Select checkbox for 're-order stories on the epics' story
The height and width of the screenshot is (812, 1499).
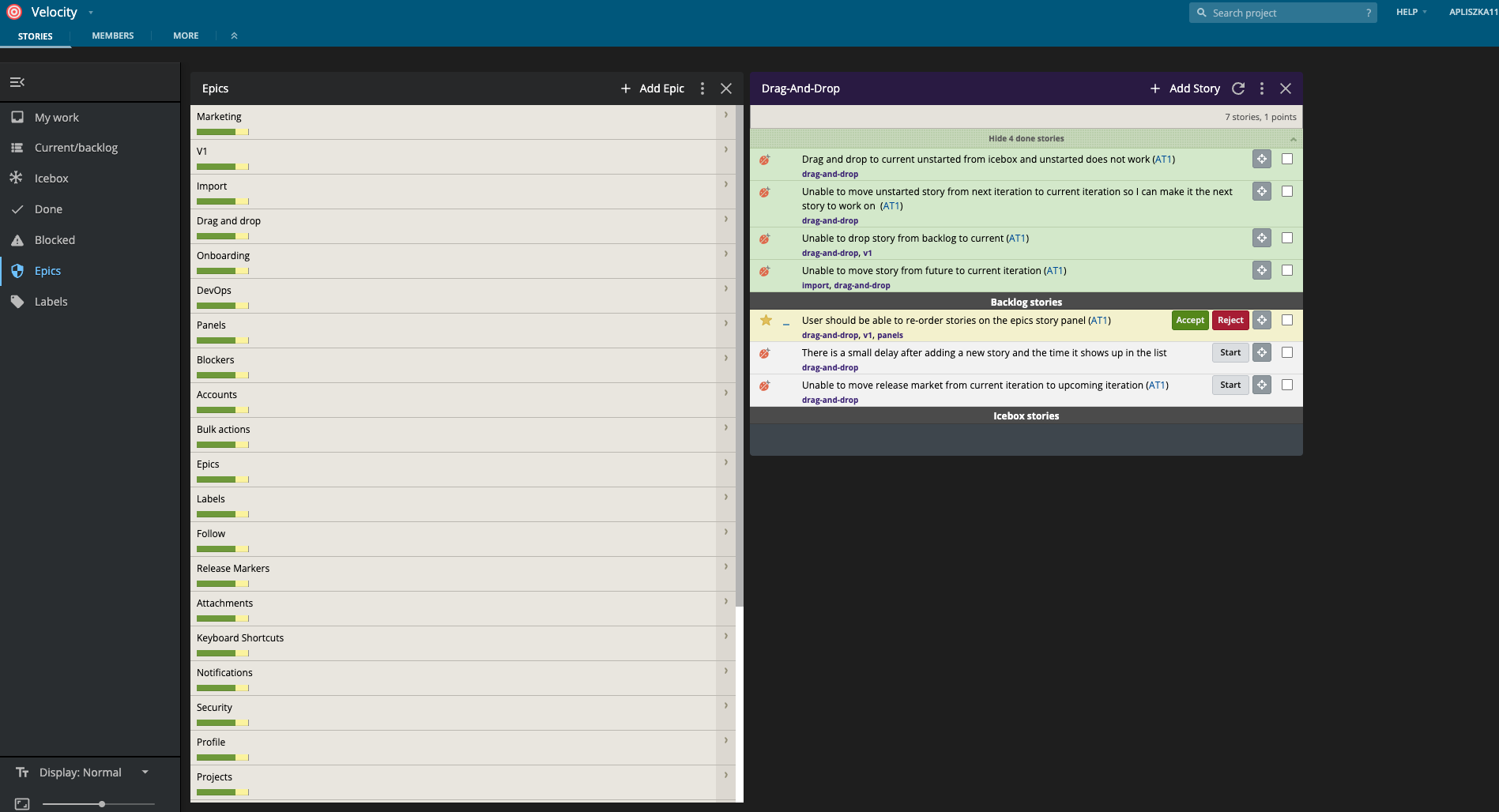coord(1287,320)
